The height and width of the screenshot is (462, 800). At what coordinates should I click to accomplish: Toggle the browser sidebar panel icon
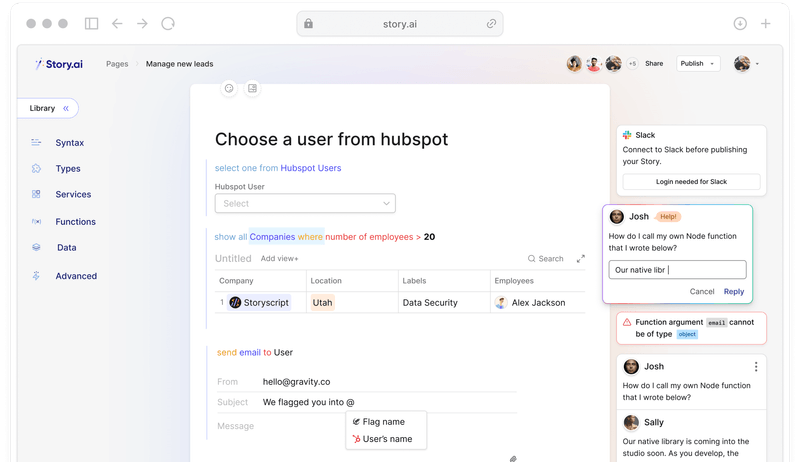[x=91, y=23]
